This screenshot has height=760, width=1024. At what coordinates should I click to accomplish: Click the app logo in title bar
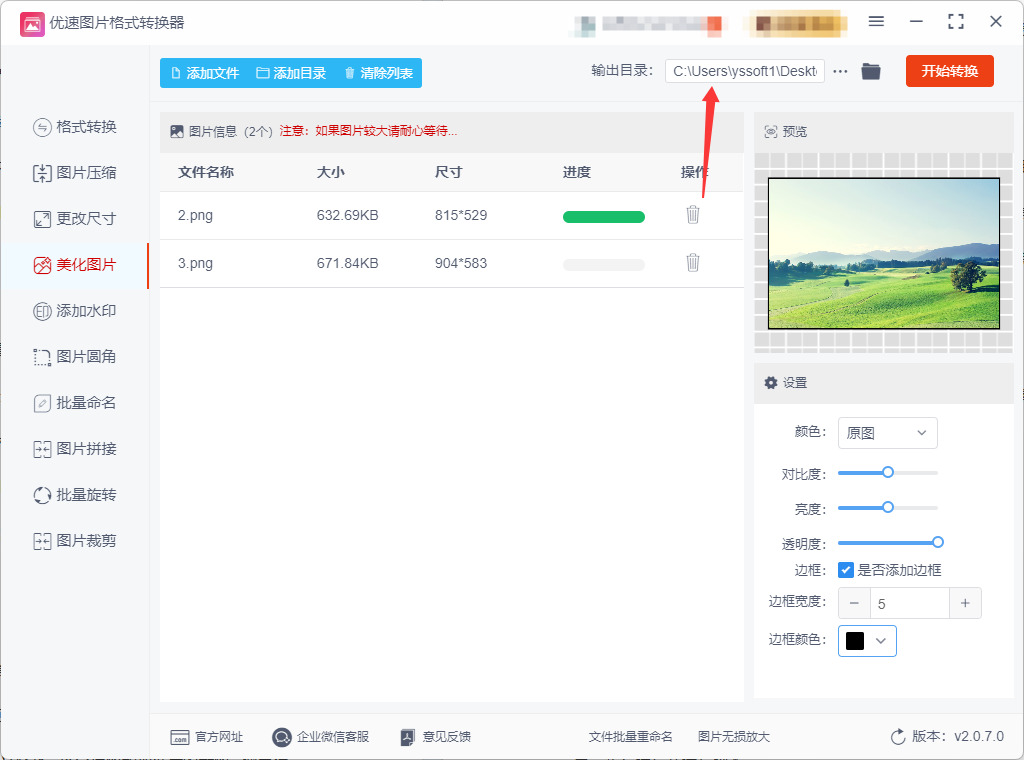click(x=32, y=24)
